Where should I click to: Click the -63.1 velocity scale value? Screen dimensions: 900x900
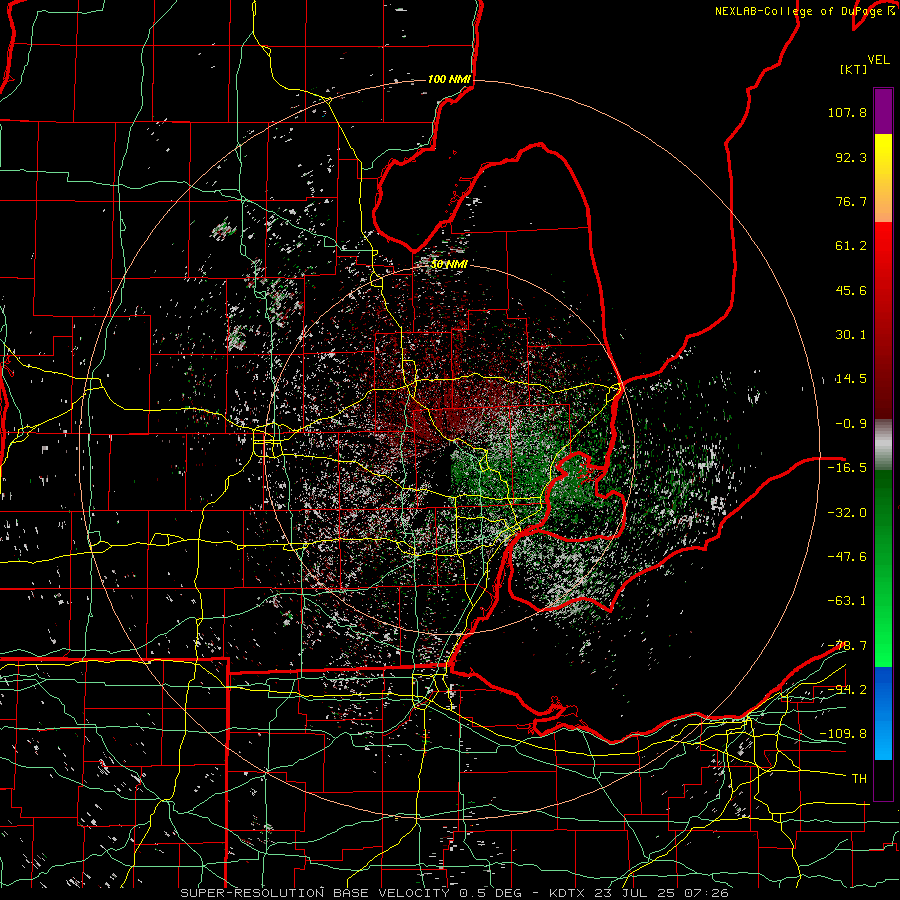click(847, 601)
